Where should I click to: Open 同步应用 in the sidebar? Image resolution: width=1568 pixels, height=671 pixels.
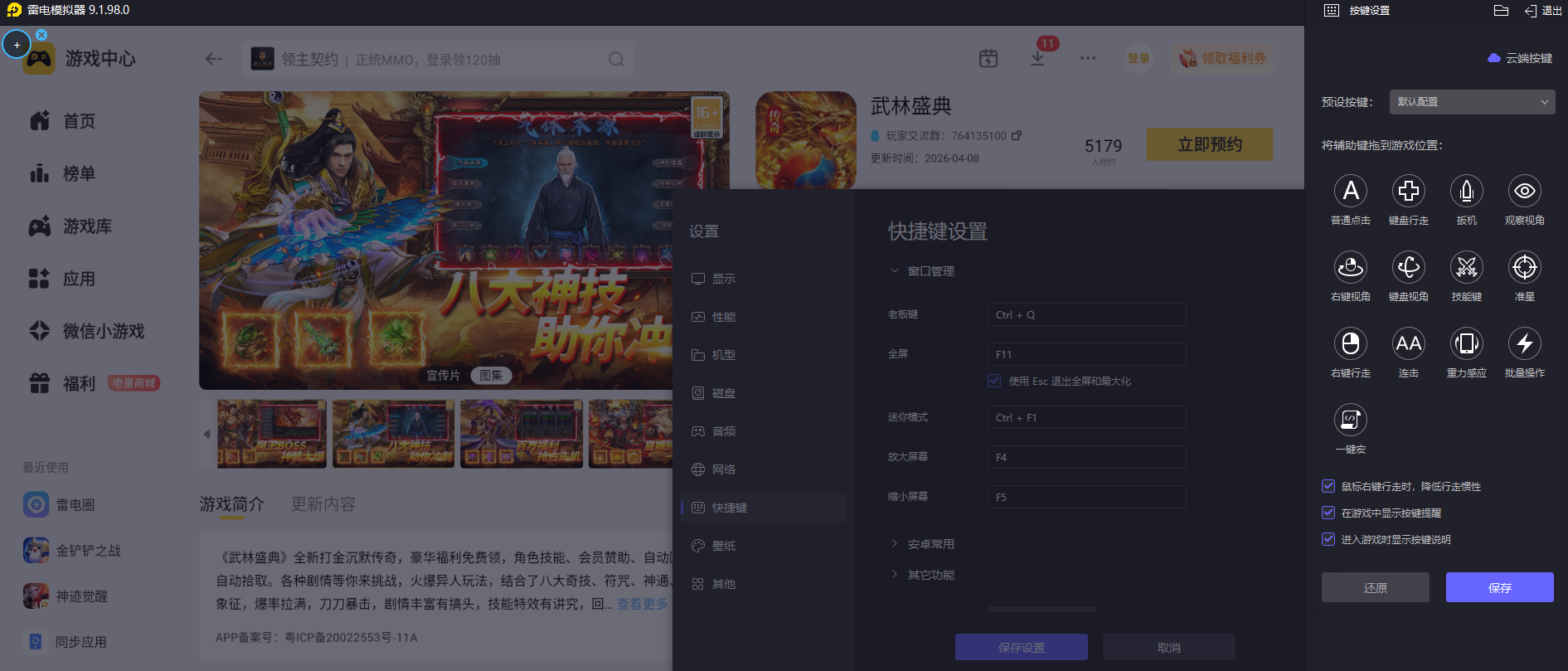click(x=66, y=641)
